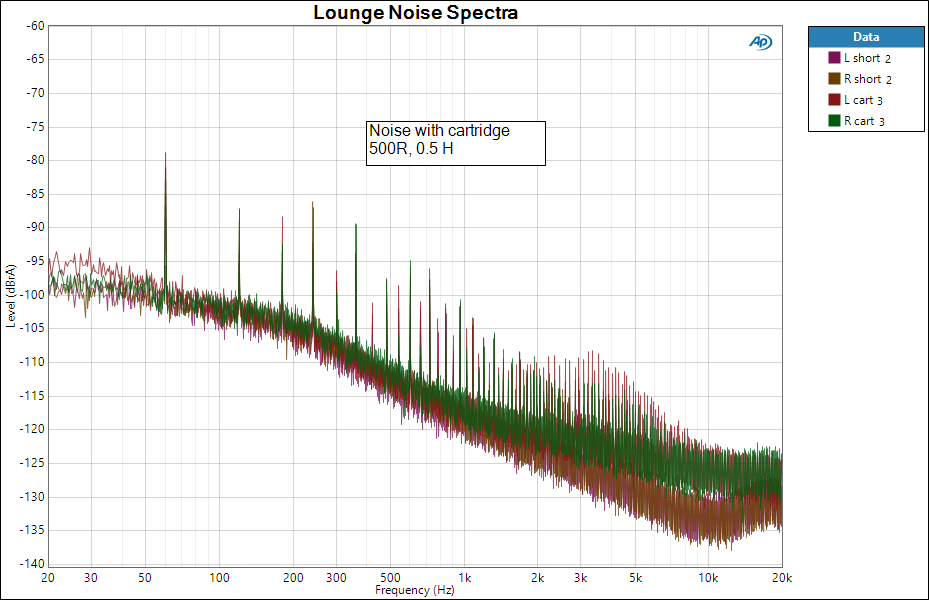Viewport: 929px width, 600px height.
Task: Click the -140 value on the level axis
Action: pos(32,563)
